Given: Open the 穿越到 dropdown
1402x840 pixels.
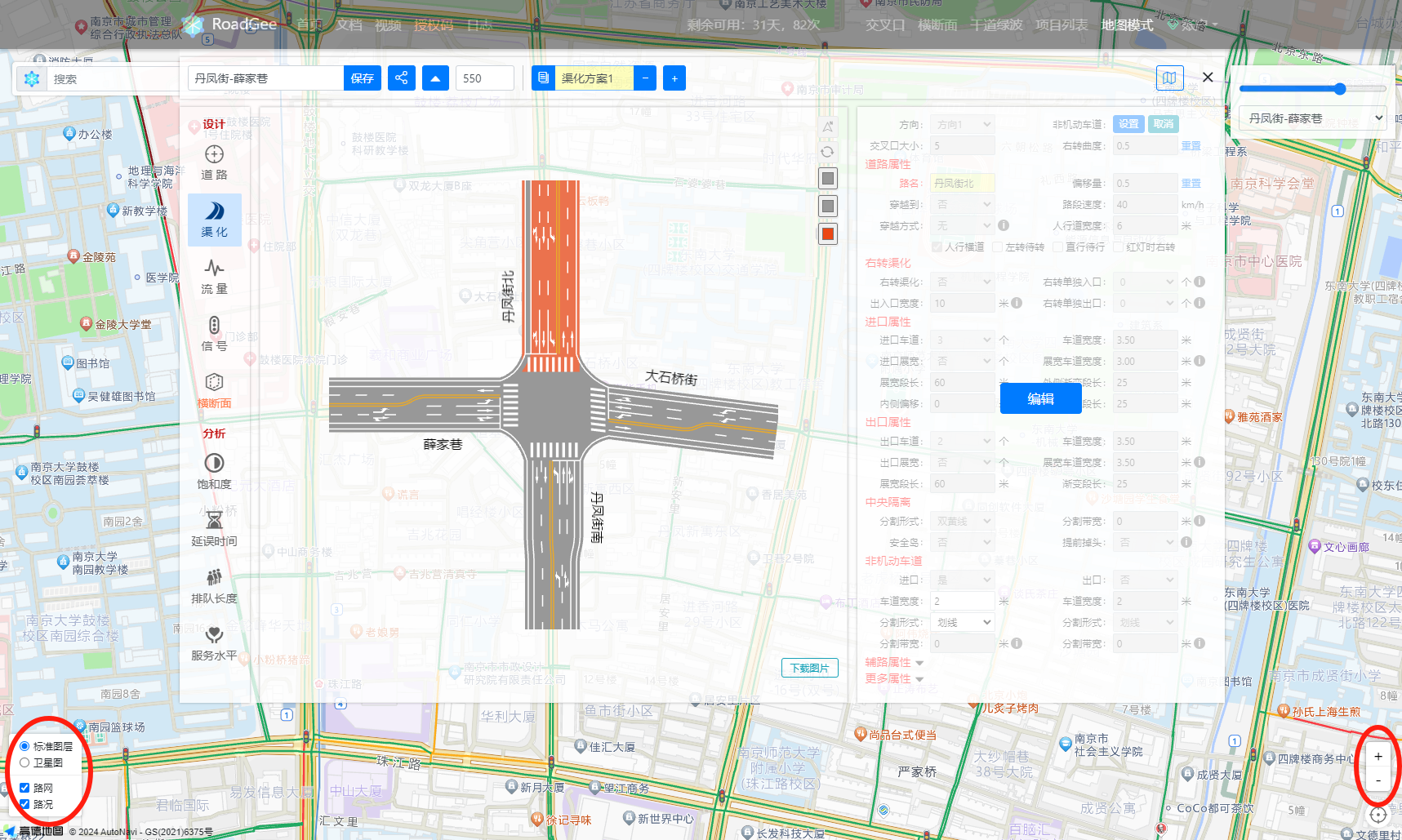Looking at the screenshot, I should click(963, 205).
